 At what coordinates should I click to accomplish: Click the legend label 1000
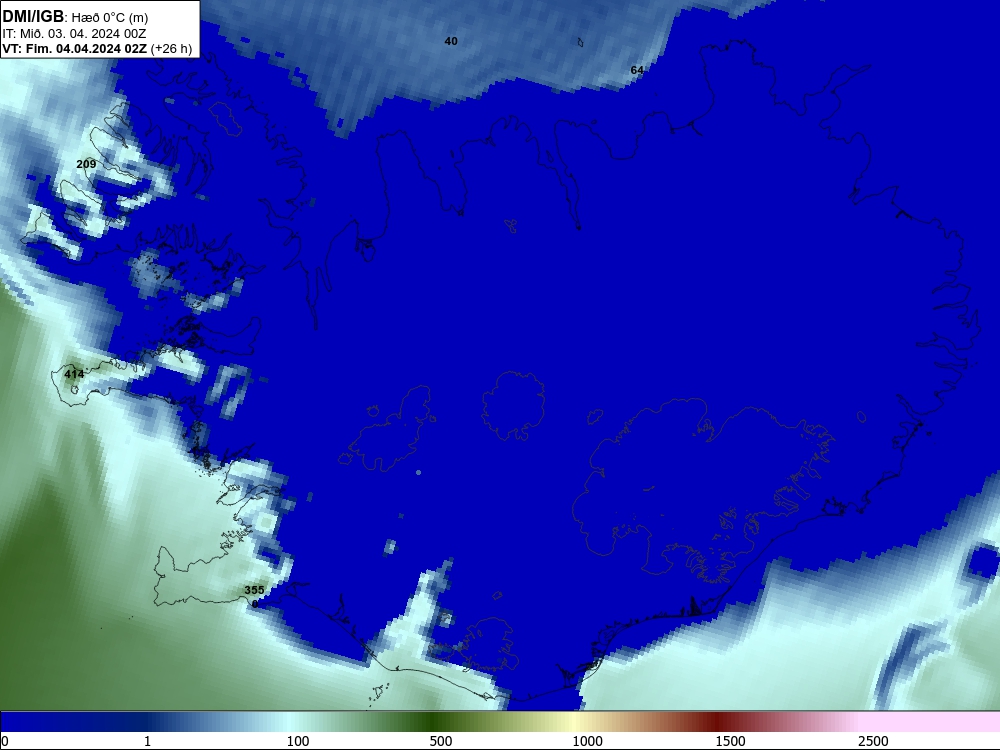[587, 741]
